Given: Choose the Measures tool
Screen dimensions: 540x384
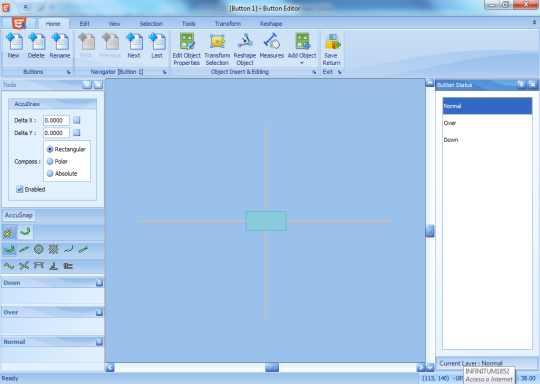Looking at the screenshot, I should [272, 46].
